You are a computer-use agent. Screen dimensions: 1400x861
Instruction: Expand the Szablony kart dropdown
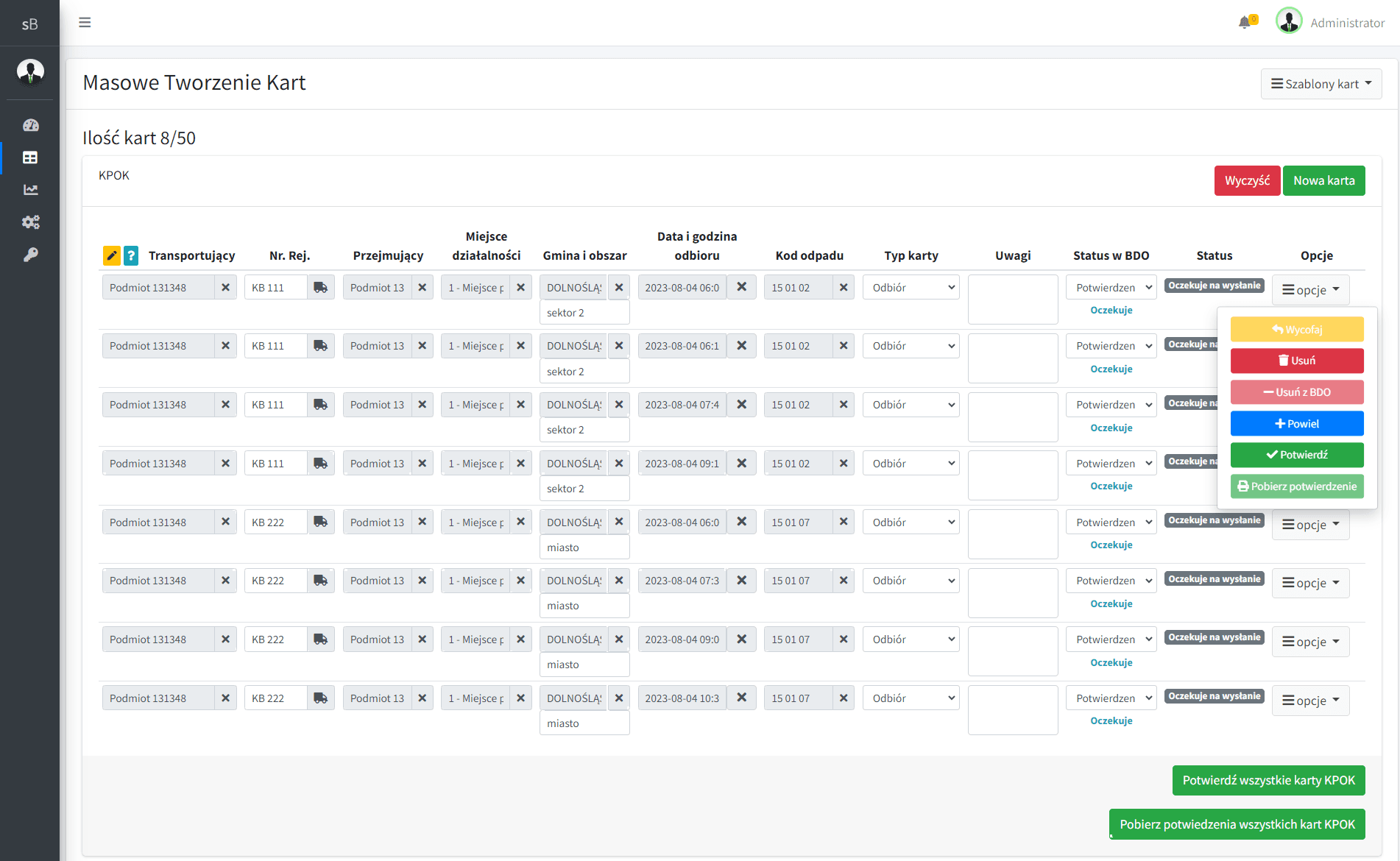pyautogui.click(x=1321, y=84)
